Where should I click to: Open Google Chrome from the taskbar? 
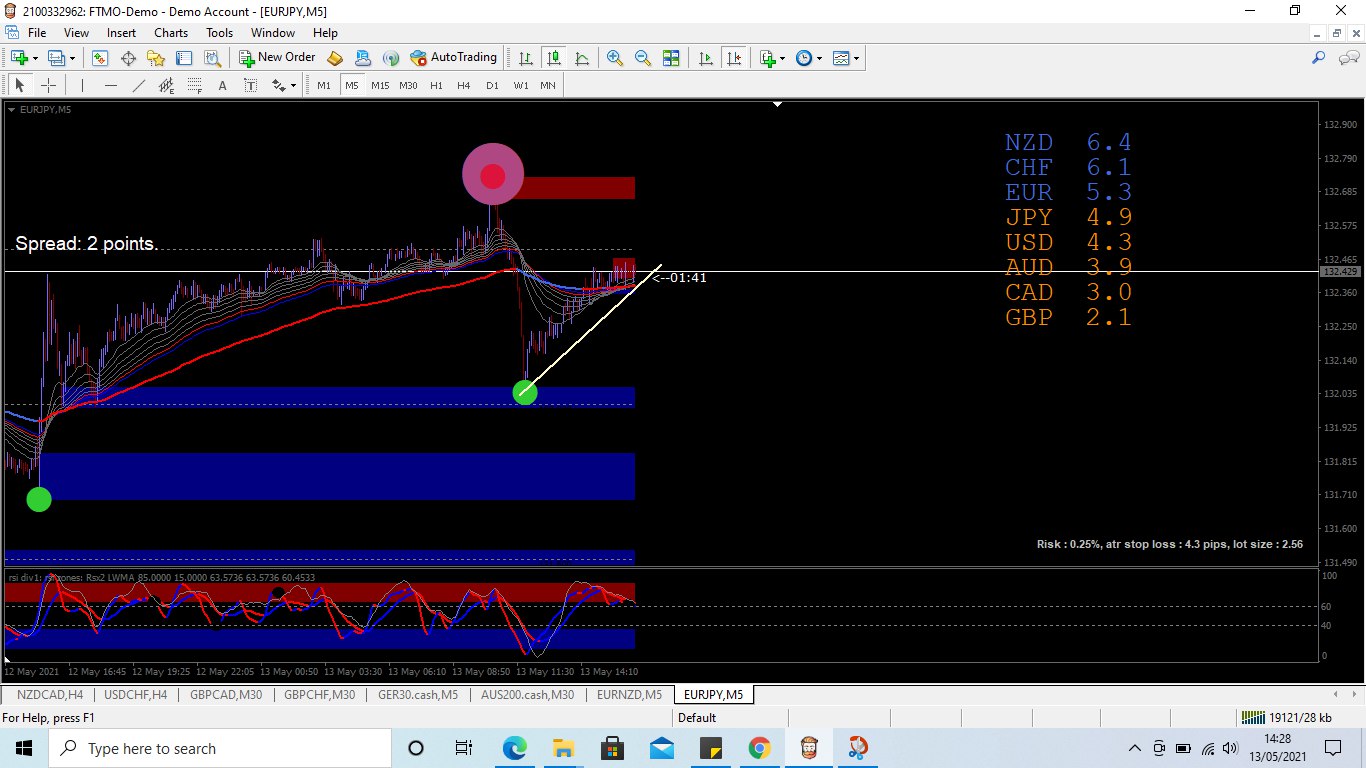tap(759, 749)
